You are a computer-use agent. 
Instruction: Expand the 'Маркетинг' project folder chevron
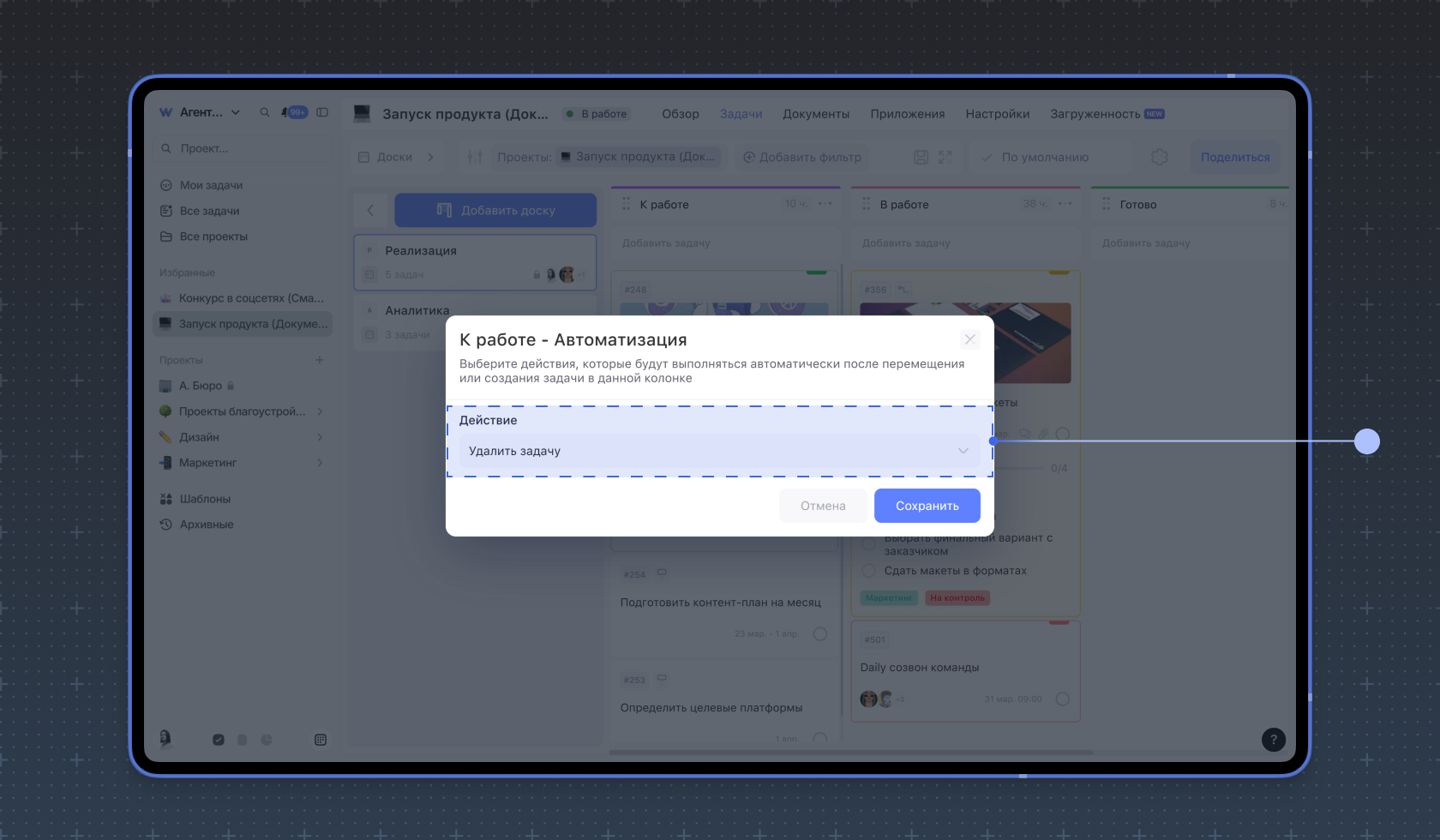[x=320, y=463]
